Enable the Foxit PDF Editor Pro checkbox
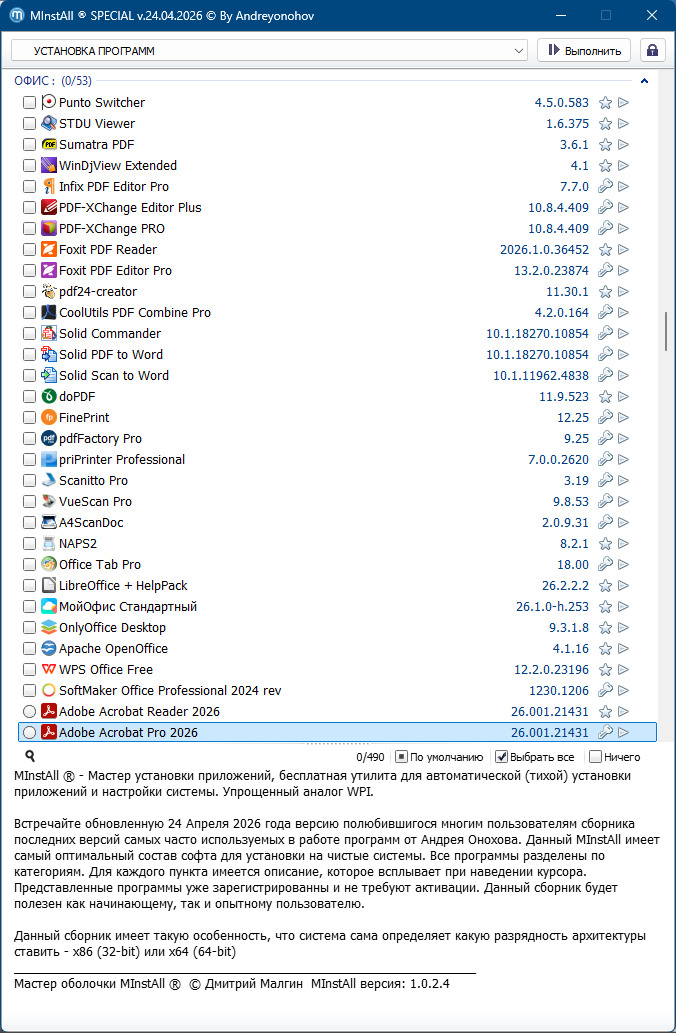Screen dimensions: 676x1033 pyautogui.click(x=29, y=271)
